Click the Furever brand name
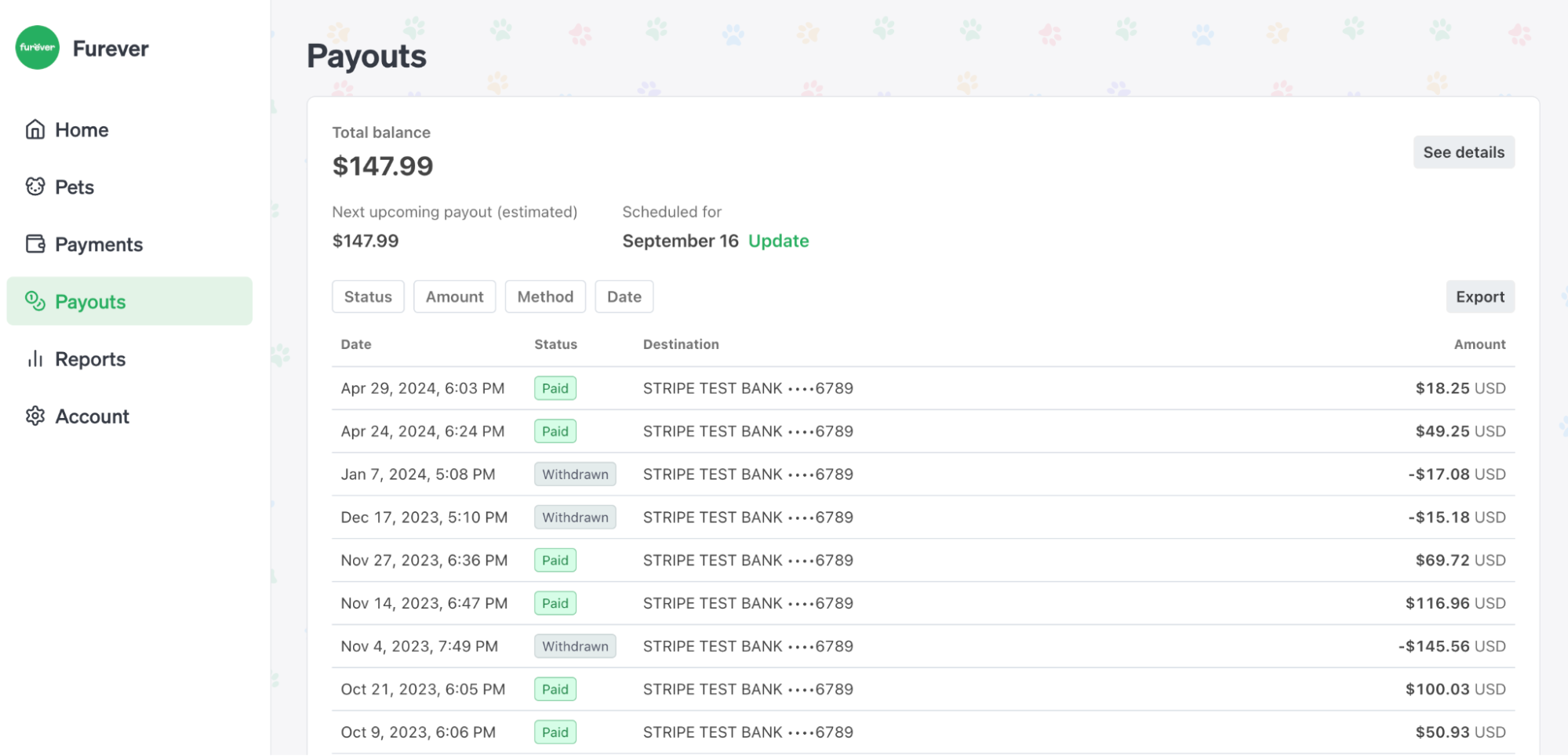This screenshot has width=1568, height=756. pos(111,49)
